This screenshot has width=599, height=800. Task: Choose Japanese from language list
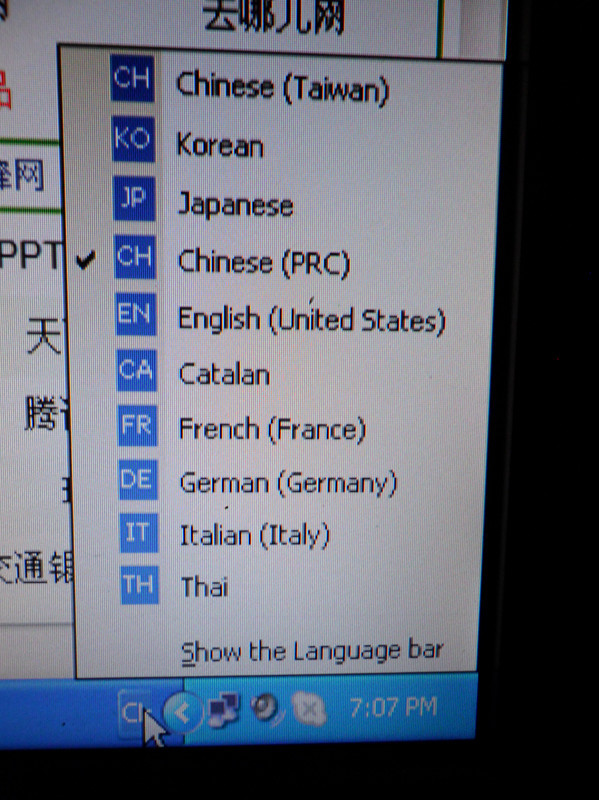[282, 204]
